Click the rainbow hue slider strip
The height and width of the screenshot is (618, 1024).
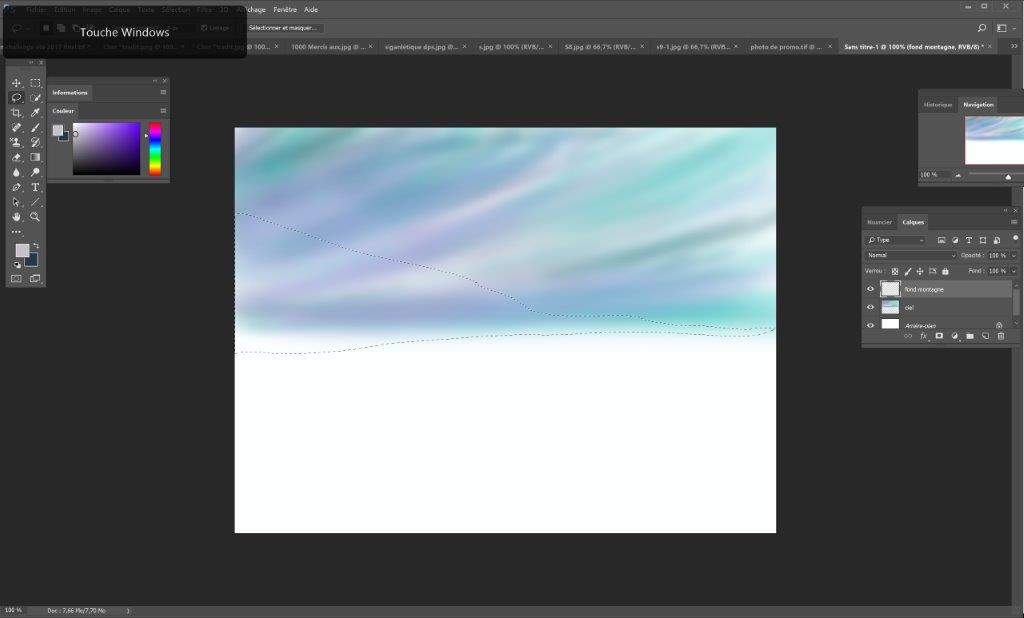click(155, 148)
